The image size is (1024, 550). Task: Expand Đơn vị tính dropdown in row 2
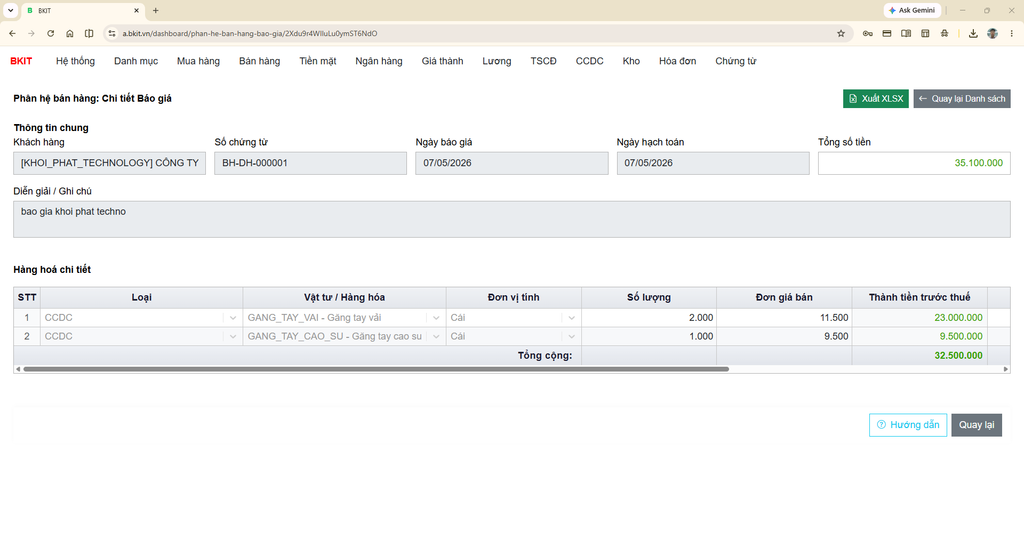pos(571,336)
